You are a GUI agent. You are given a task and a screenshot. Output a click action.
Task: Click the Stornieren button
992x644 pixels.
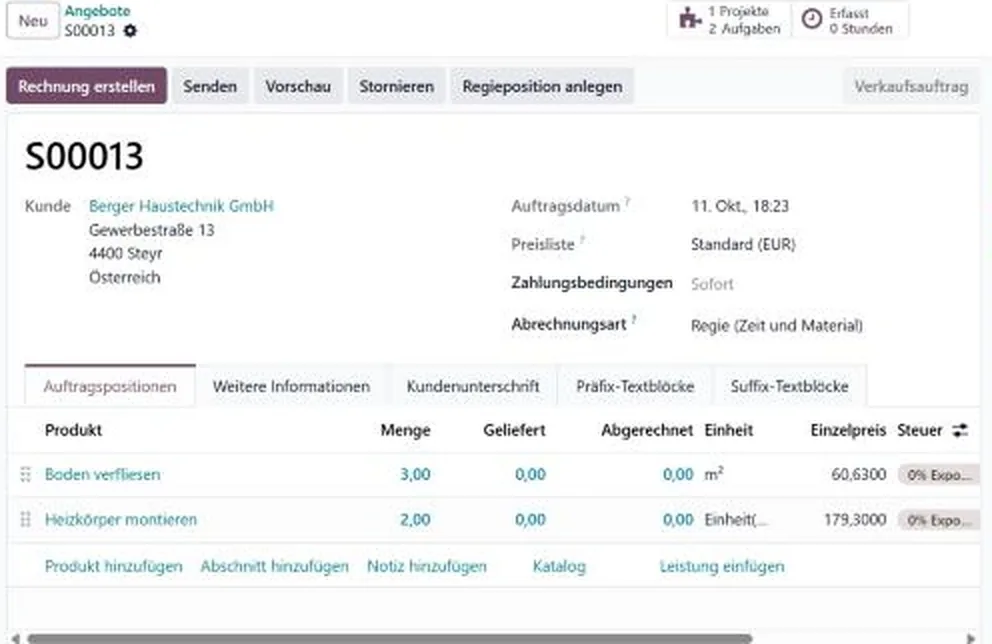[397, 86]
